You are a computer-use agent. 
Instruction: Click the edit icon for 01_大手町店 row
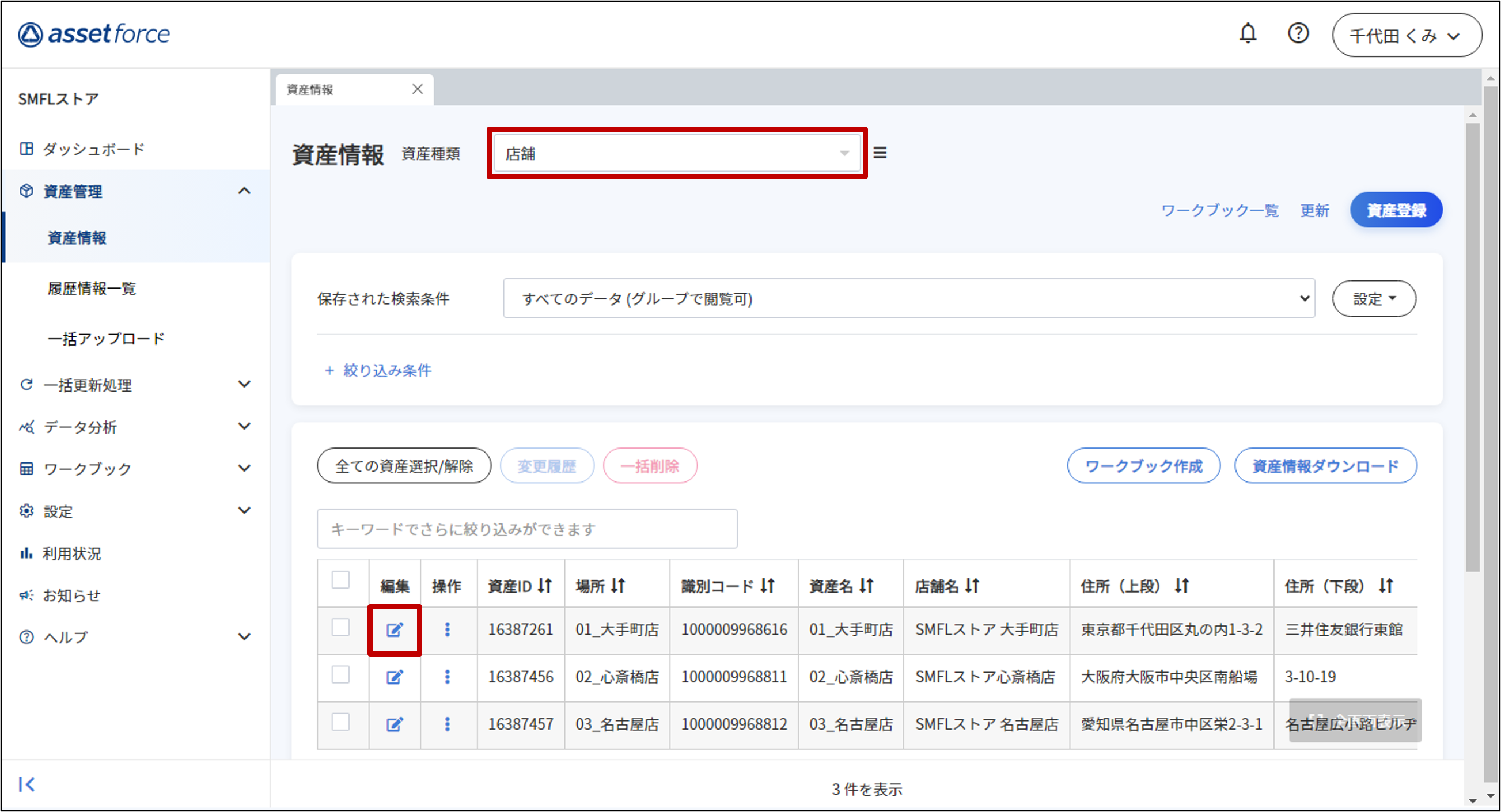395,629
